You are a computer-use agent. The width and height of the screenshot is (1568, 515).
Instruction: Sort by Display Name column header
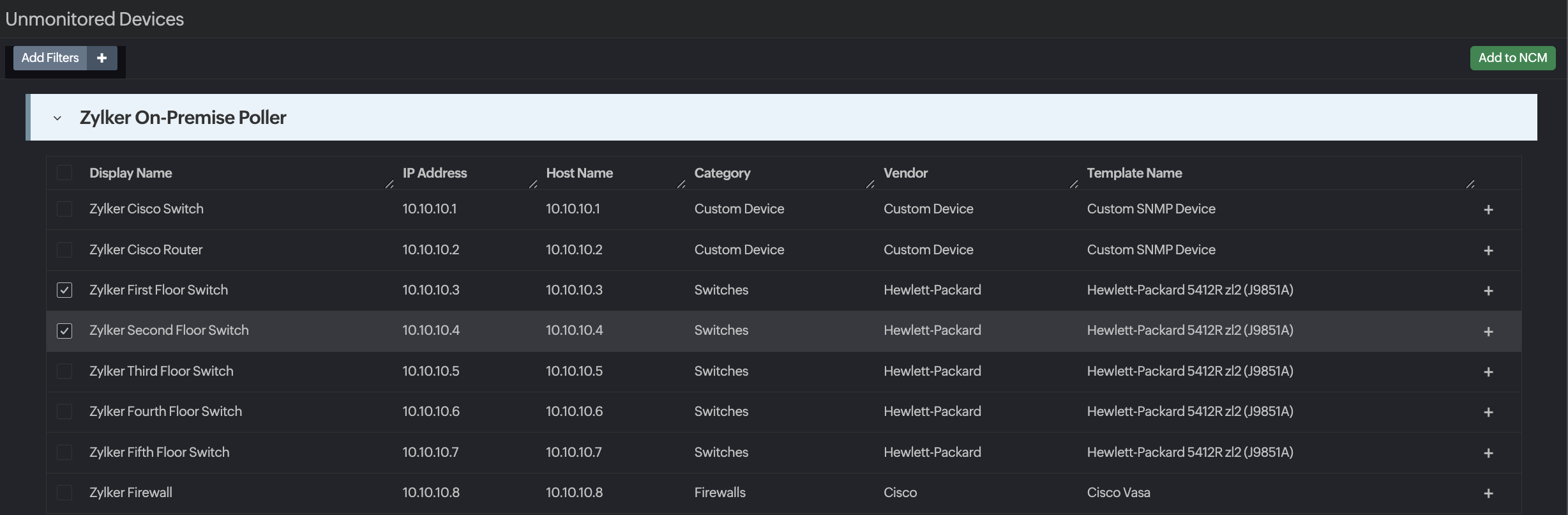pyautogui.click(x=130, y=173)
